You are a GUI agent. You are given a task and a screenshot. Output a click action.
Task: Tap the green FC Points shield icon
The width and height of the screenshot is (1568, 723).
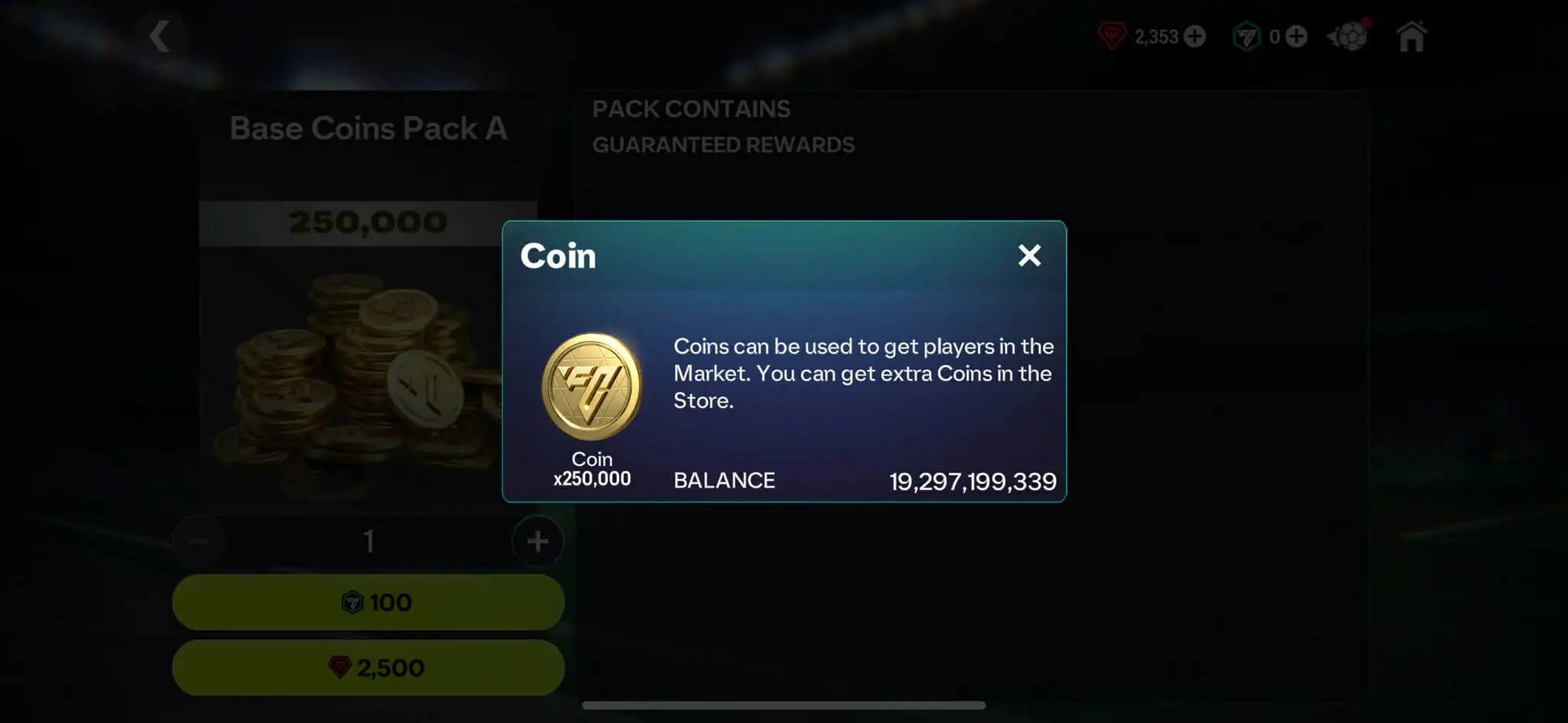[1246, 36]
